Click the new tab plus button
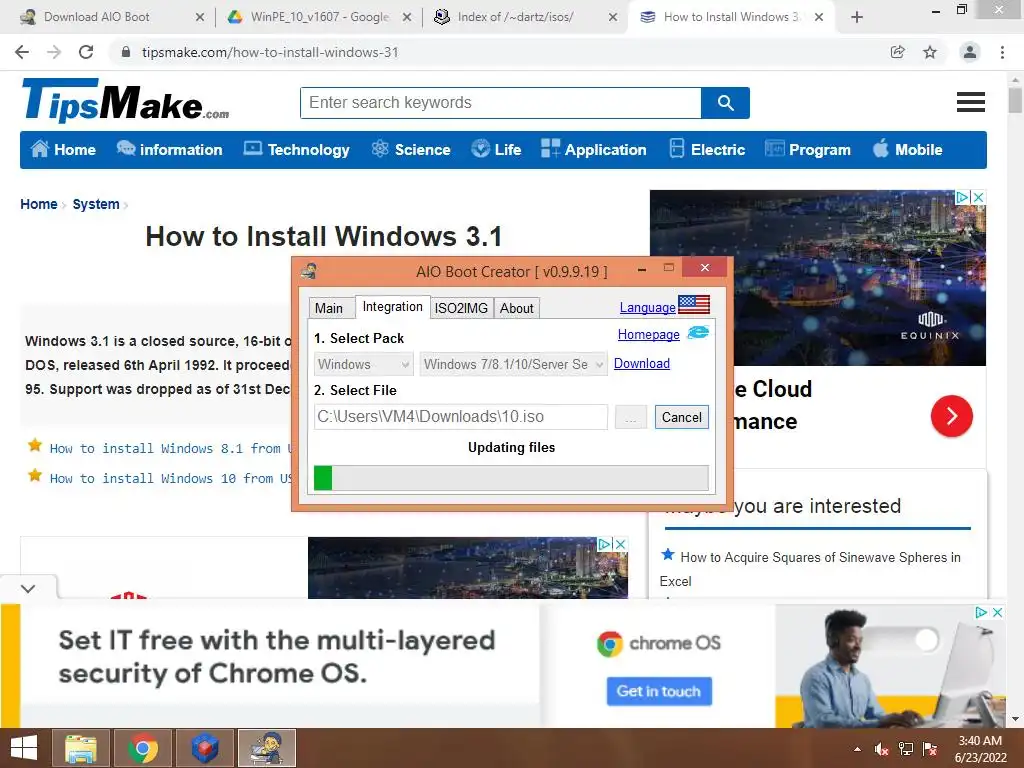Viewport: 1024px width, 768px height. [x=857, y=17]
